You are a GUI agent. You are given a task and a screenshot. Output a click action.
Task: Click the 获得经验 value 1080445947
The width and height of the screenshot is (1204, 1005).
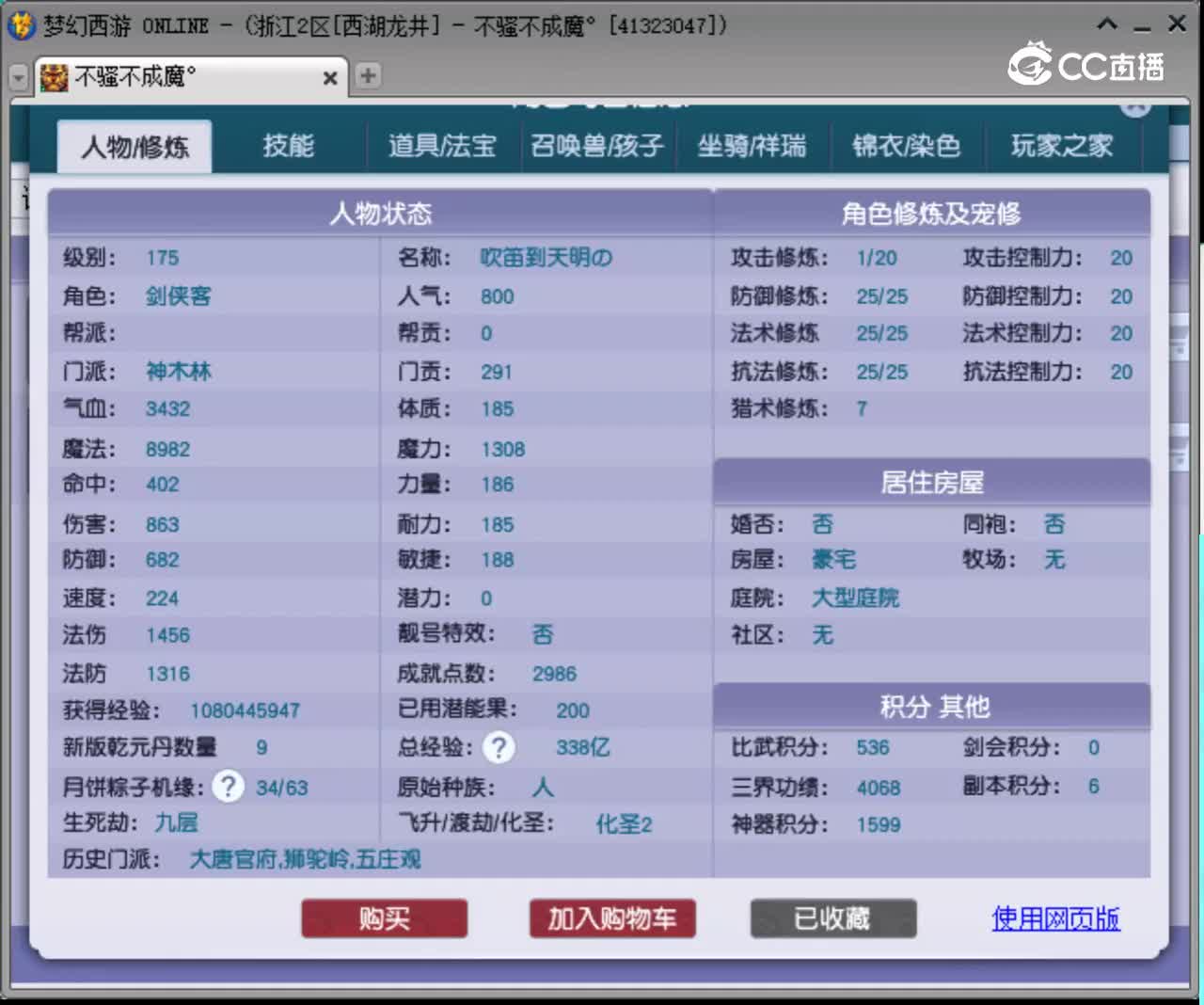point(245,710)
